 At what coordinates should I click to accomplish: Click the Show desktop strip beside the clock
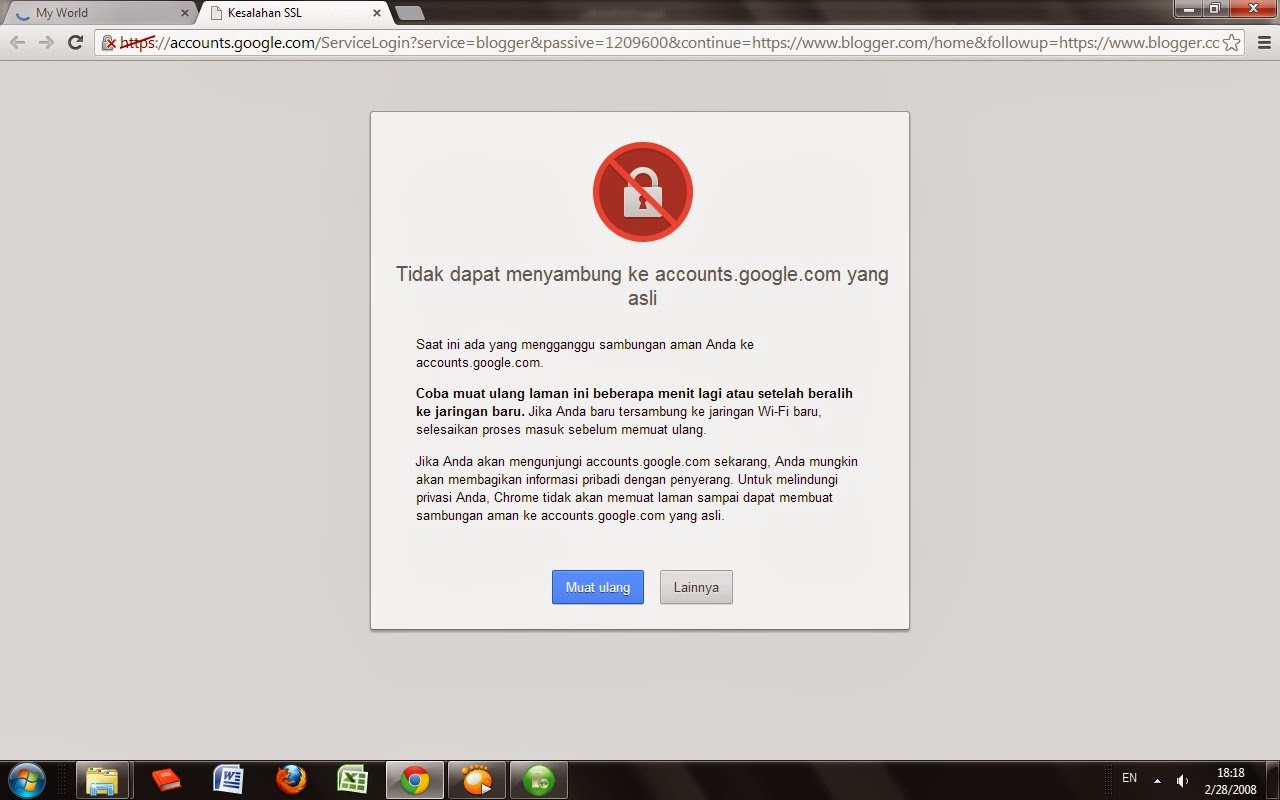(x=1272, y=780)
